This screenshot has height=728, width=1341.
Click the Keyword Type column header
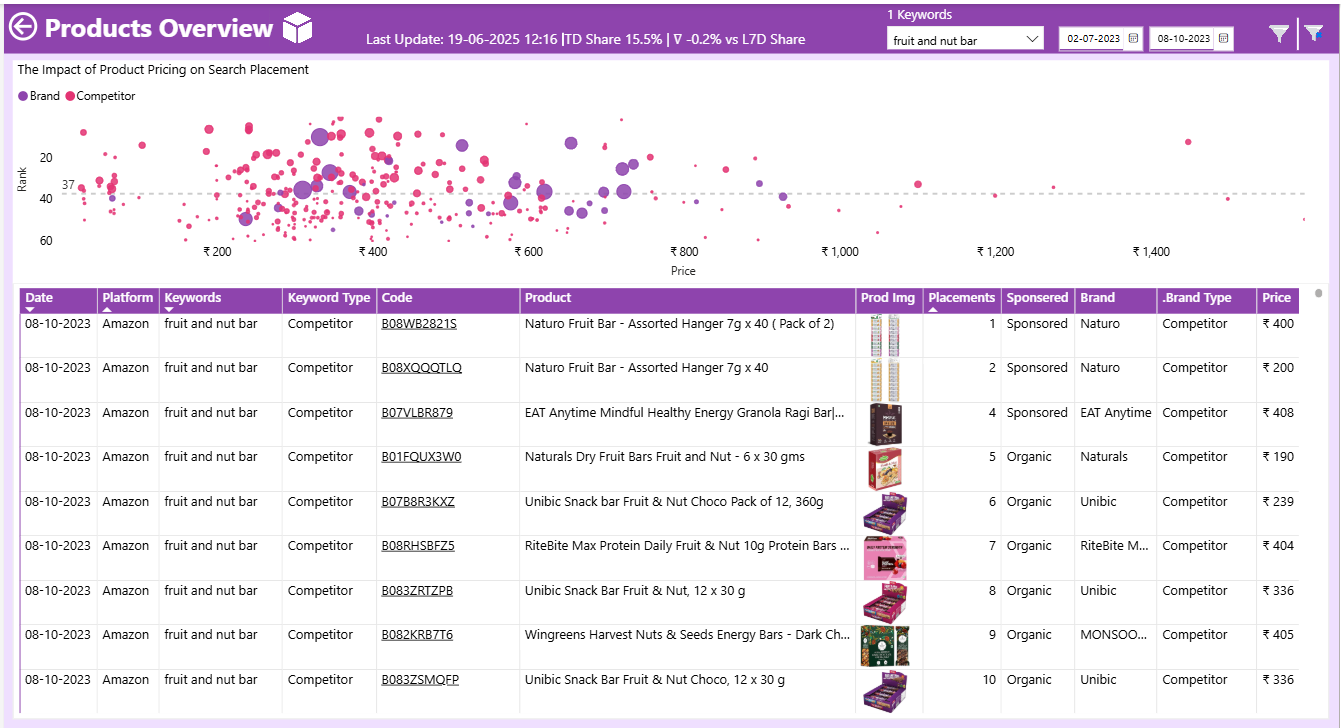pyautogui.click(x=329, y=298)
